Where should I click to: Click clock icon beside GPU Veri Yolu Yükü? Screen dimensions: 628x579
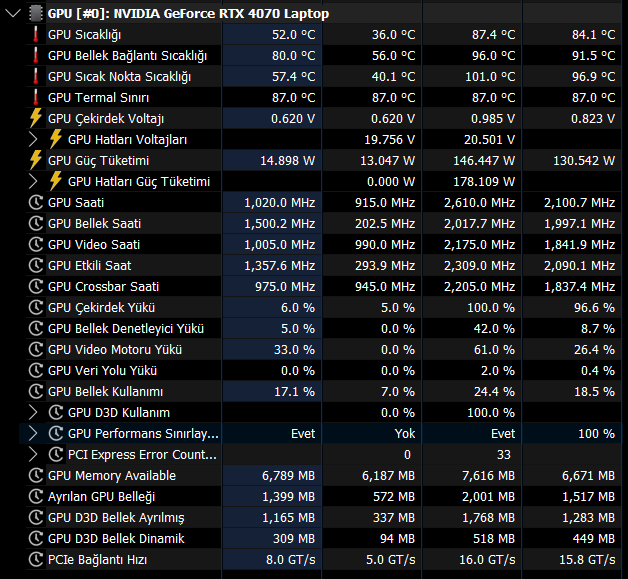pos(36,370)
